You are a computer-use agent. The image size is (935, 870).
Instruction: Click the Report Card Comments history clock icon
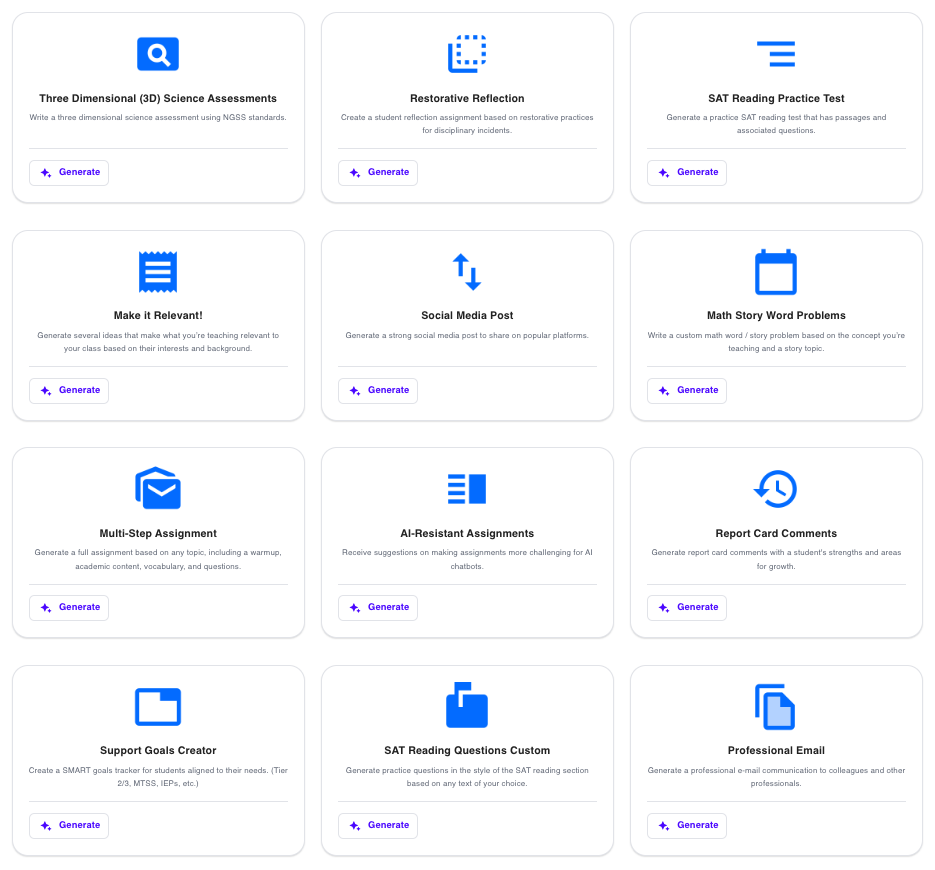click(776, 488)
